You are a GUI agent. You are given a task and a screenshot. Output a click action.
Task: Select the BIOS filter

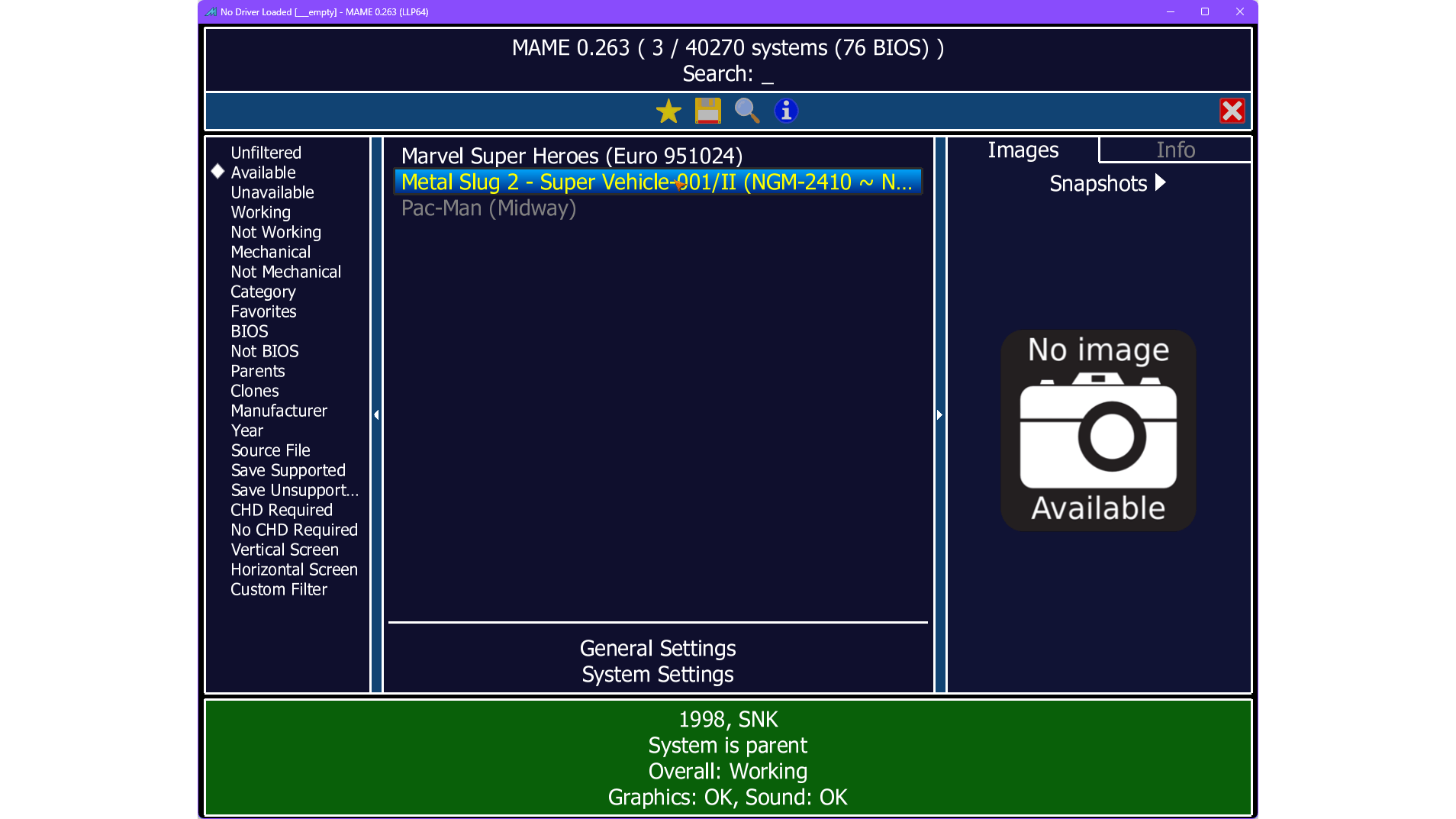pos(250,332)
